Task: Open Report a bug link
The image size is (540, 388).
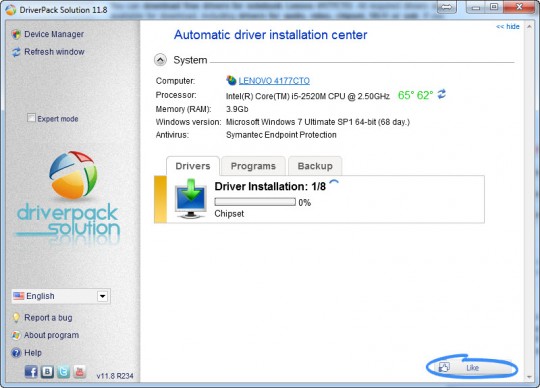Action: coord(48,317)
